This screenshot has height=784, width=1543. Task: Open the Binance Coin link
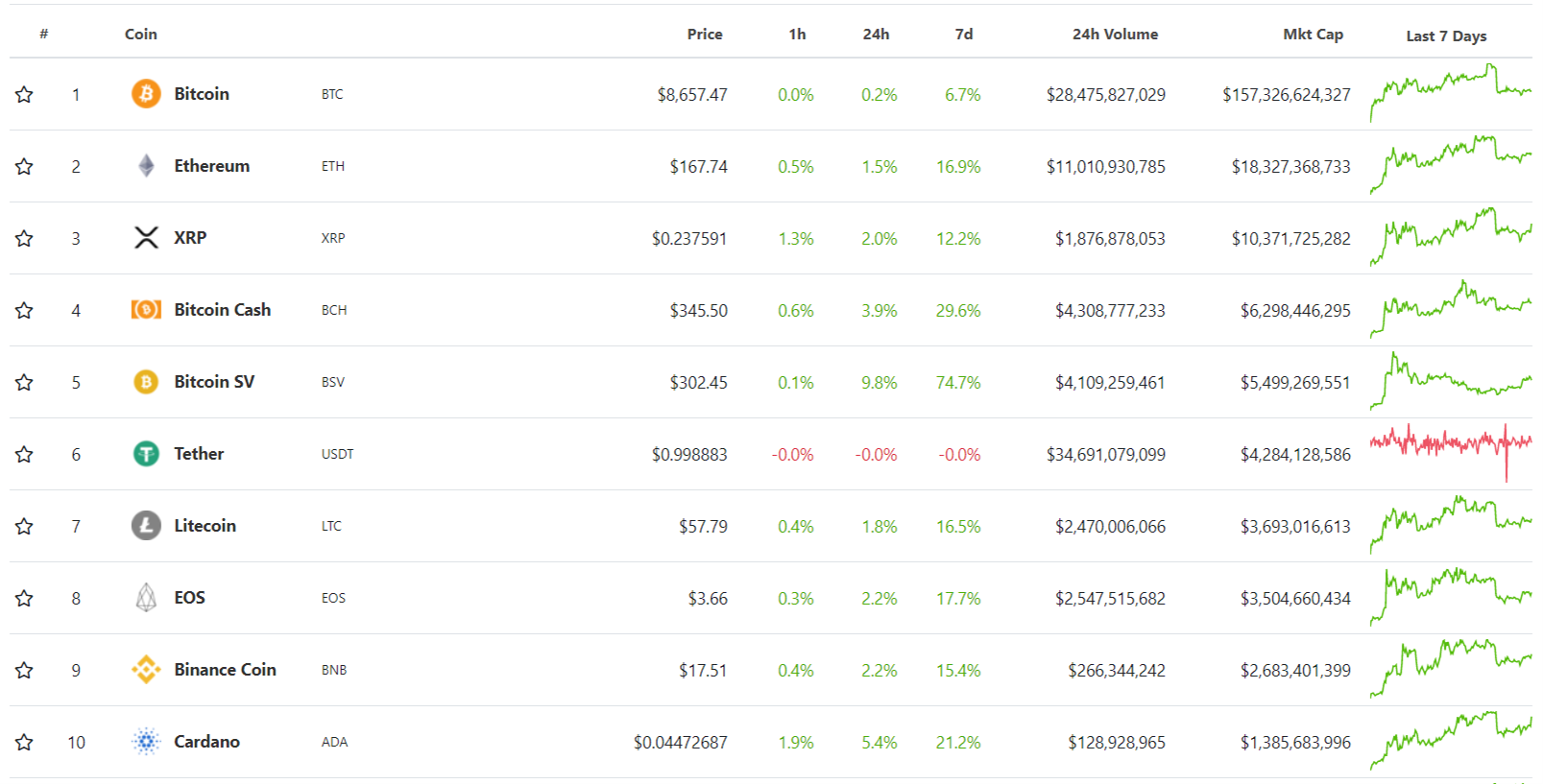225,670
